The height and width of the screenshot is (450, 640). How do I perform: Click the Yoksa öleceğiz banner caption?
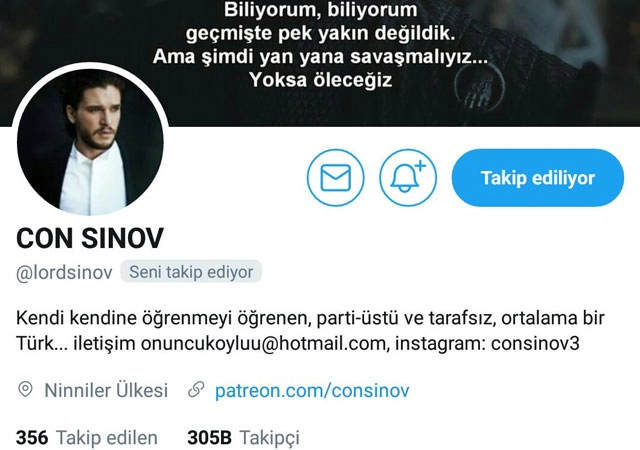[x=320, y=80]
